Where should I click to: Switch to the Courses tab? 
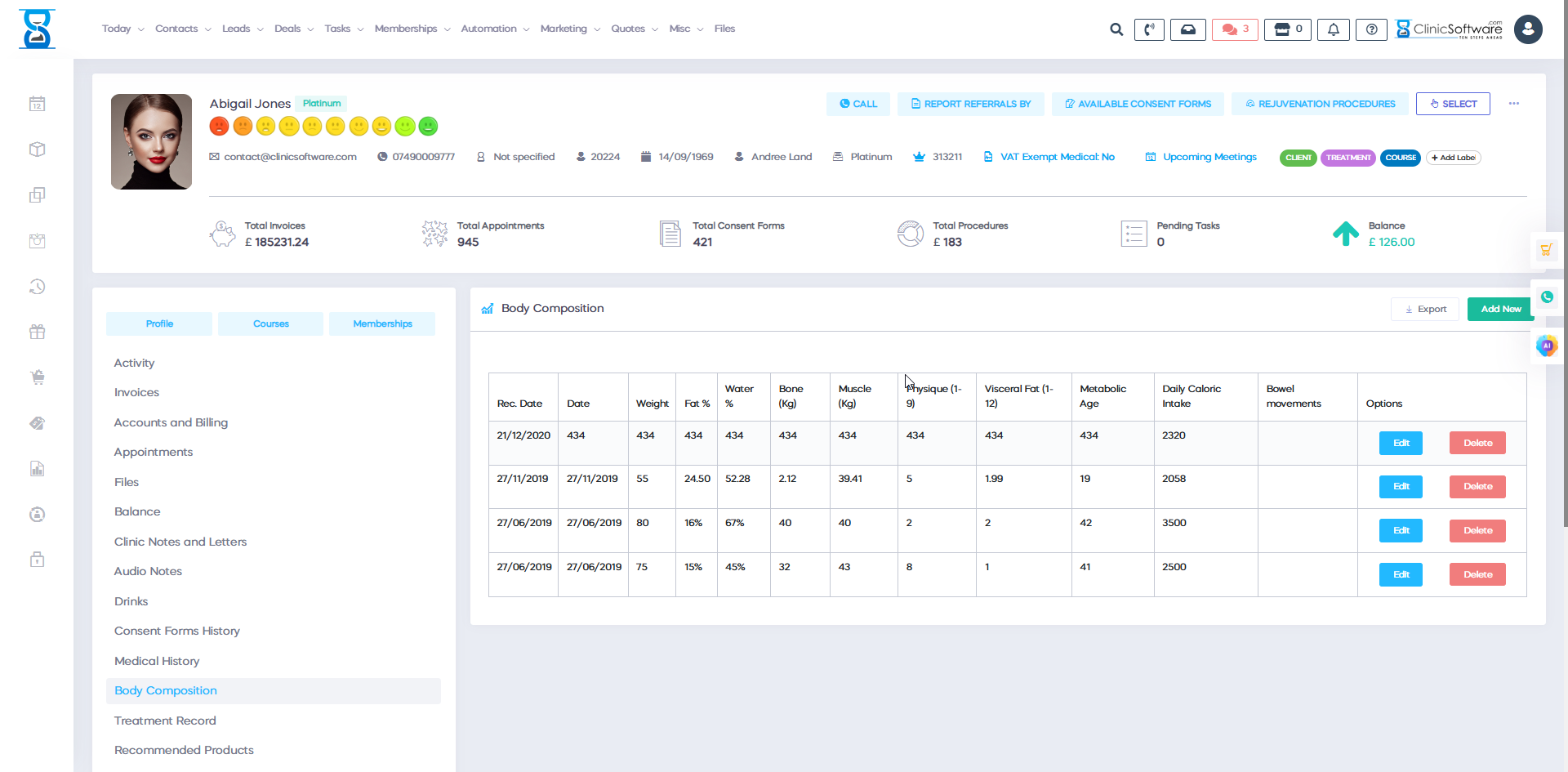(270, 324)
